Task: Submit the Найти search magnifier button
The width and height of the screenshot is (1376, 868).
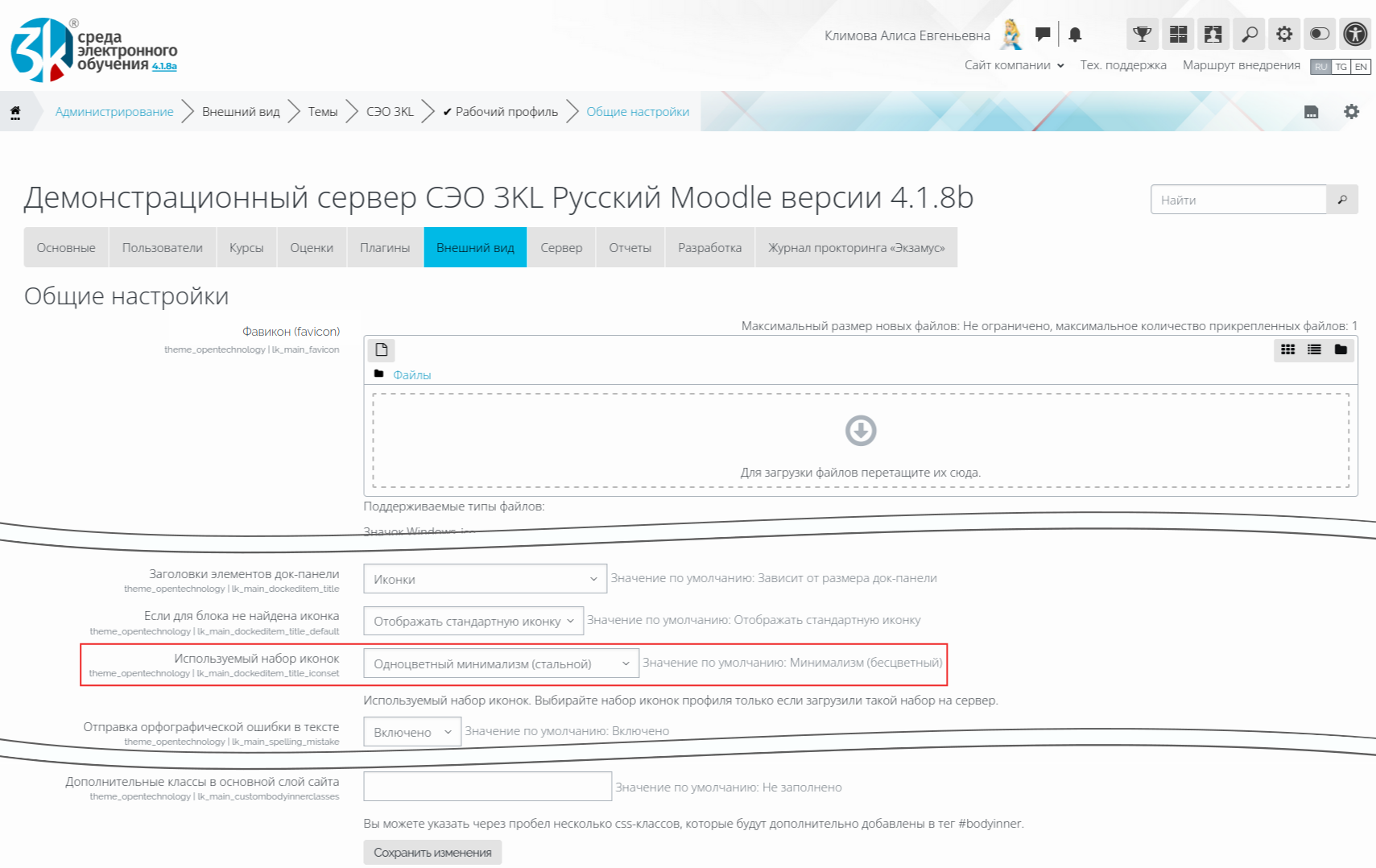Action: click(1342, 200)
